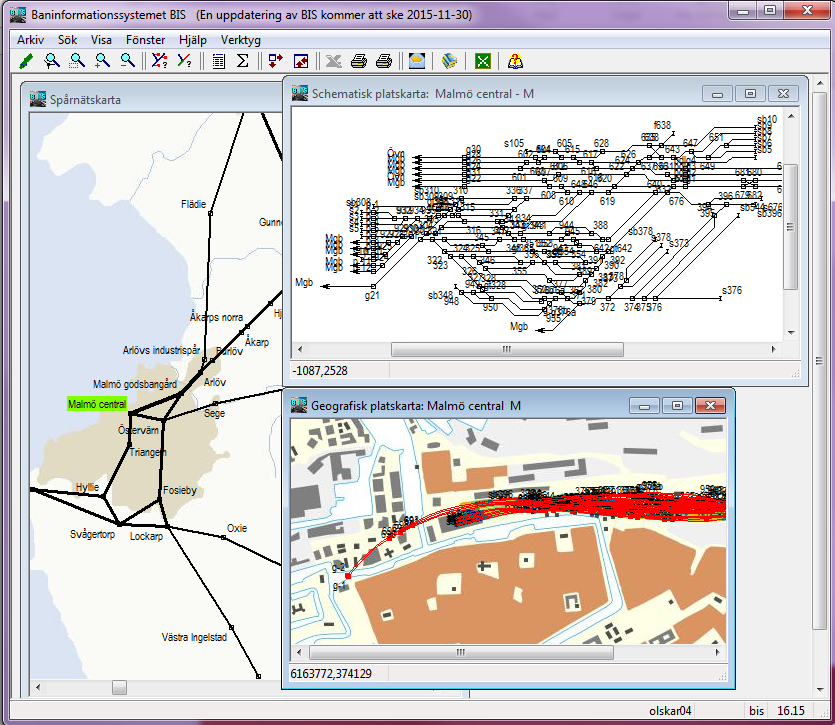835x725 pixels.
Task: Click the Geografisk platskarta window's BIS icon
Action: click(x=299, y=405)
